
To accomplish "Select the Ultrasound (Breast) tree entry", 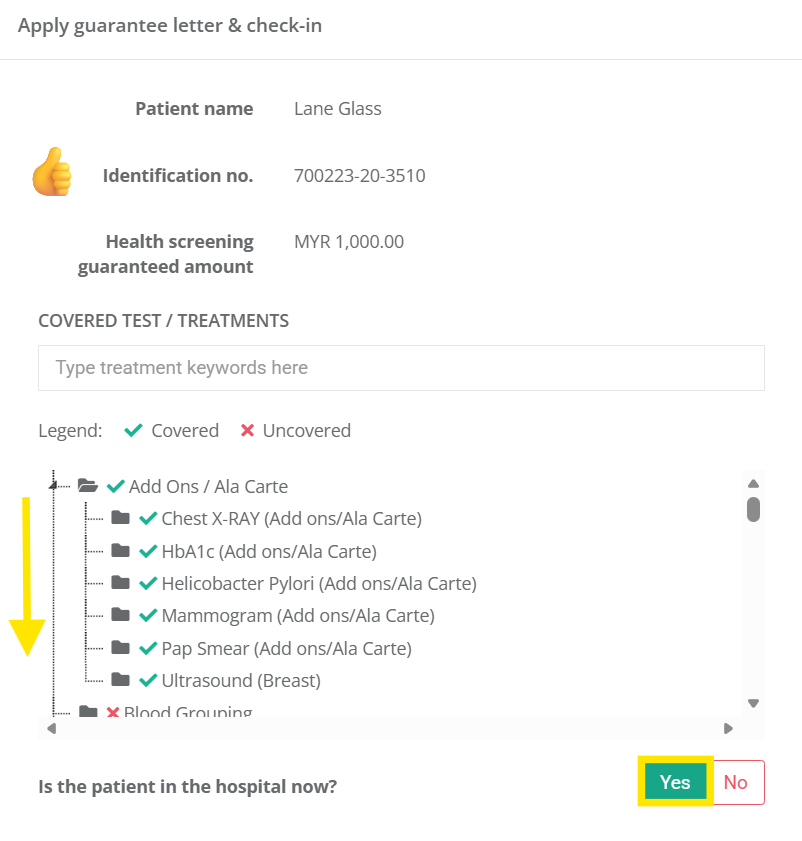I will click(240, 680).
